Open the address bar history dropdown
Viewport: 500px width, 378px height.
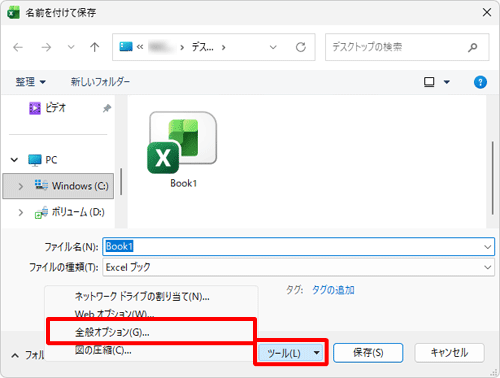[x=273, y=47]
